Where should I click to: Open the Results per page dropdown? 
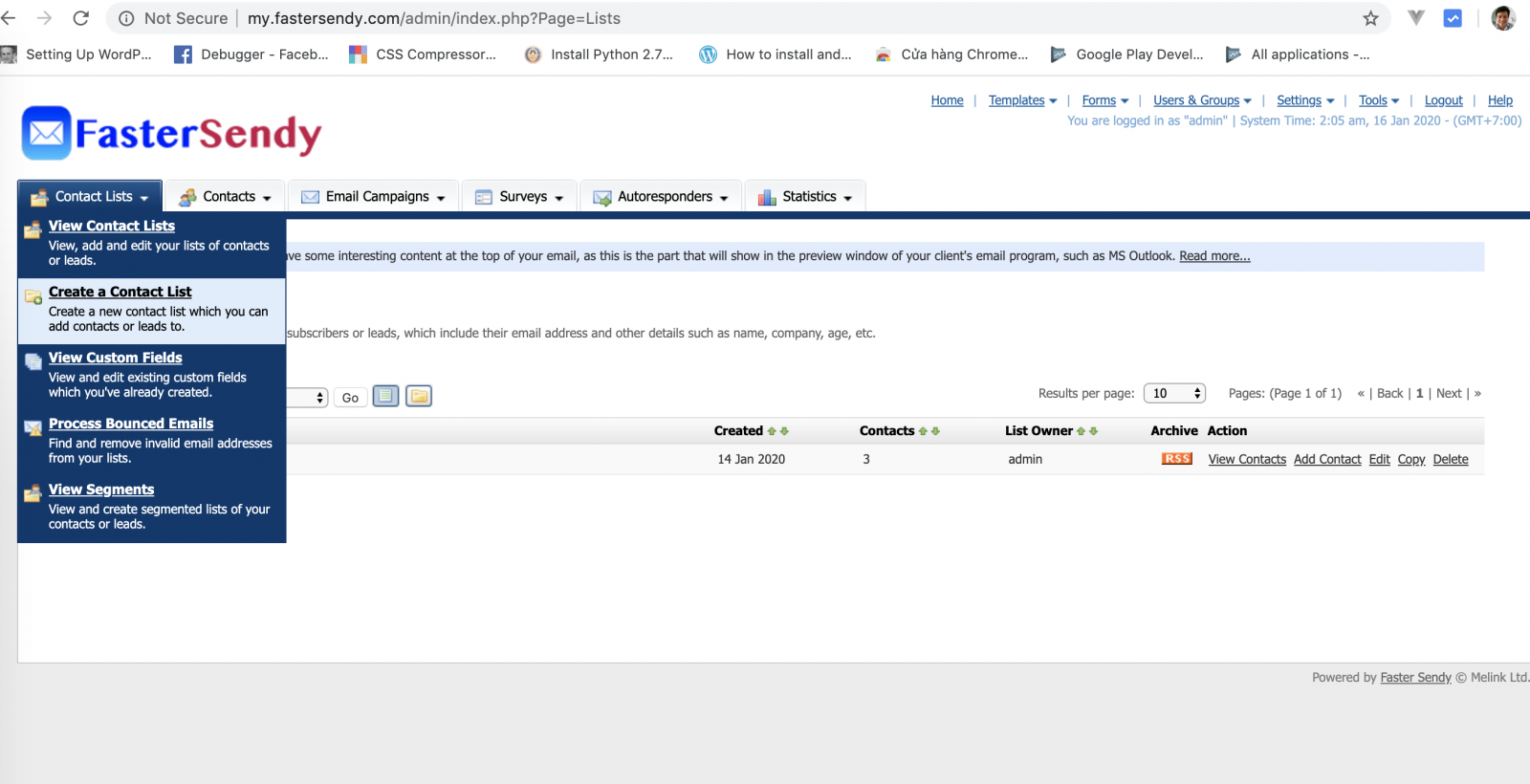1174,393
